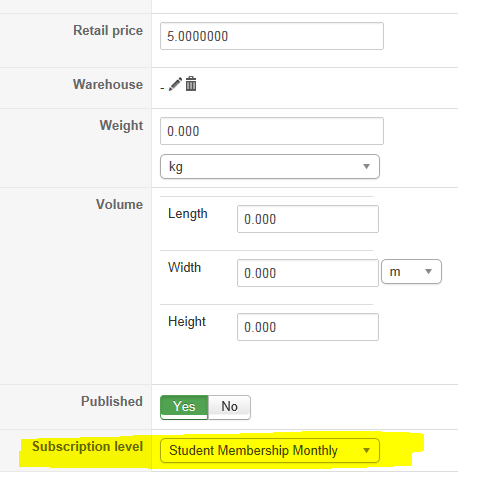Image resolution: width=482 pixels, height=478 pixels.
Task: Focus the Length input field
Action: pos(308,219)
